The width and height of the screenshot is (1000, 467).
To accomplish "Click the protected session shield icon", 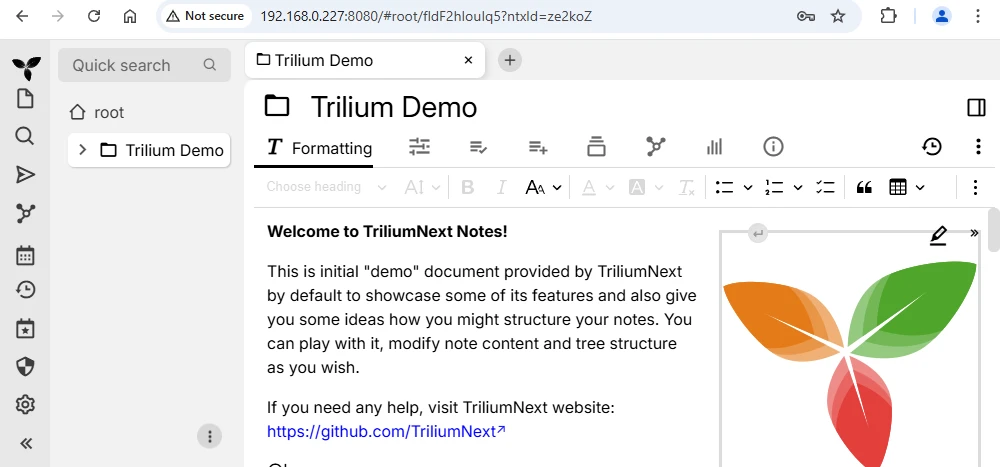I will point(25,367).
